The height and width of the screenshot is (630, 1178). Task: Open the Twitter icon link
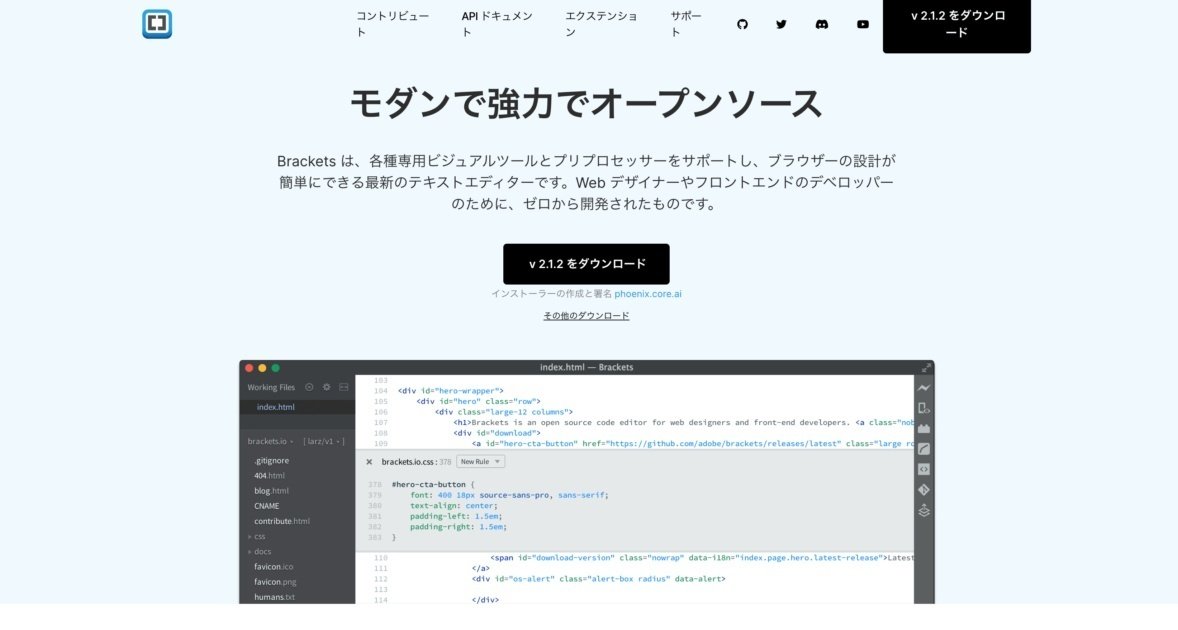781,24
